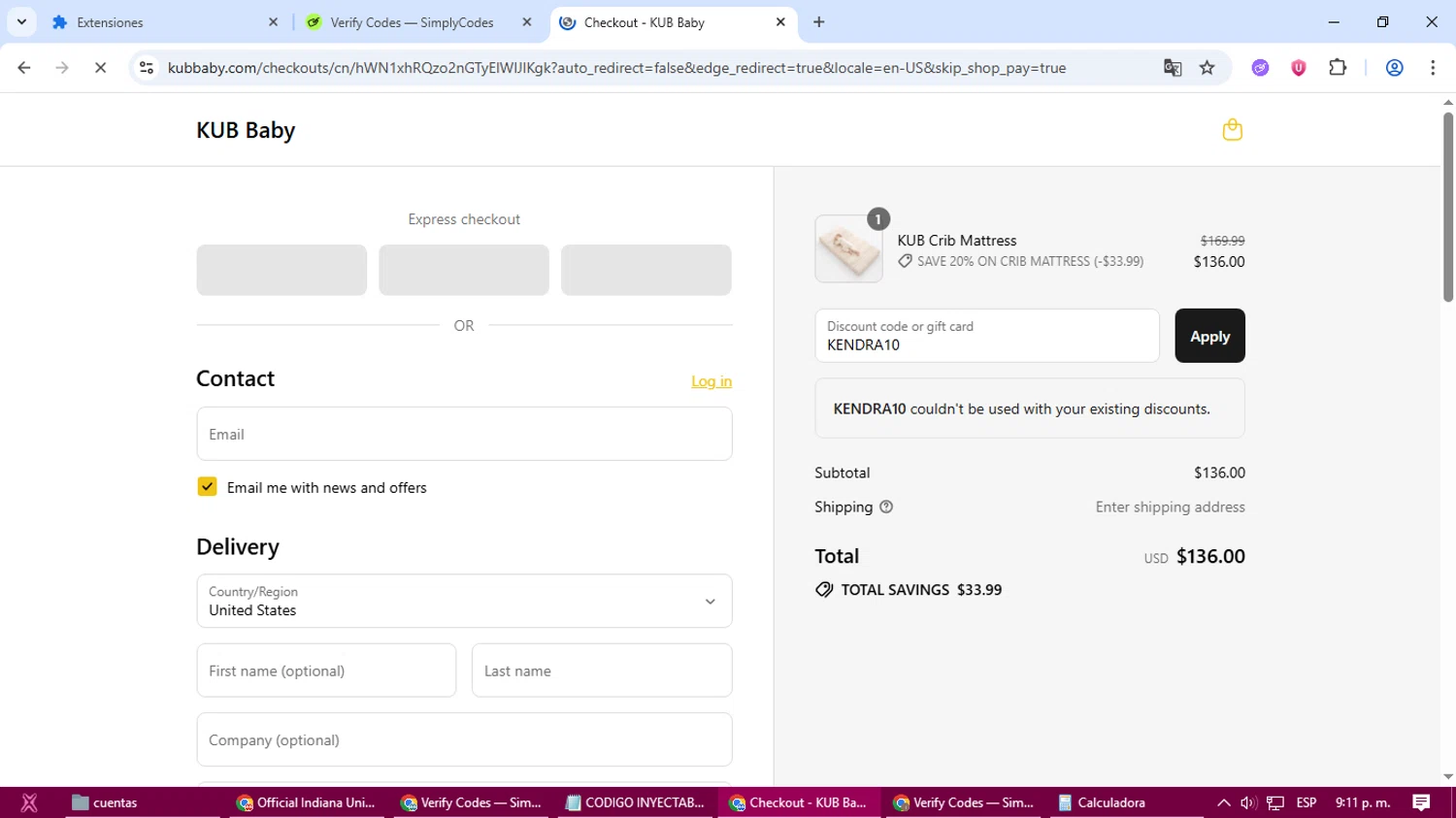Click the ESP language indicator
The image size is (1456, 818).
pyautogui.click(x=1307, y=802)
